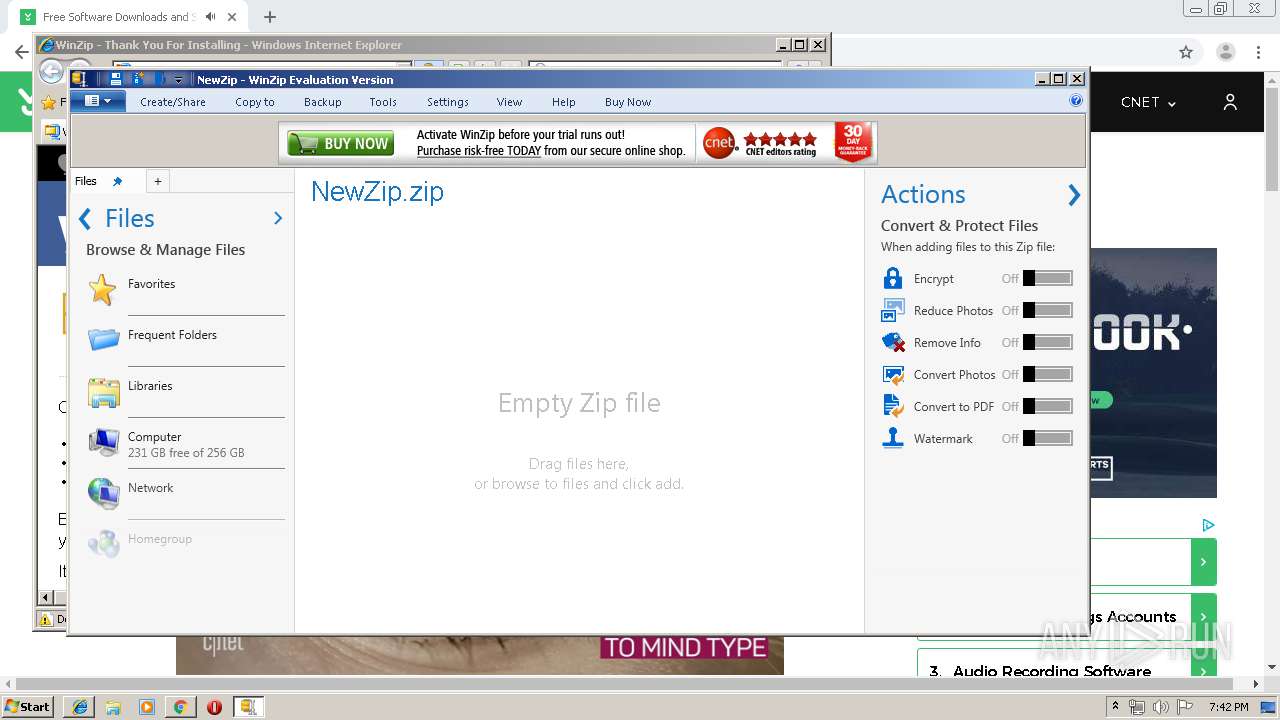Click the pin icon on the Files tab
1280x720 pixels.
coord(117,181)
